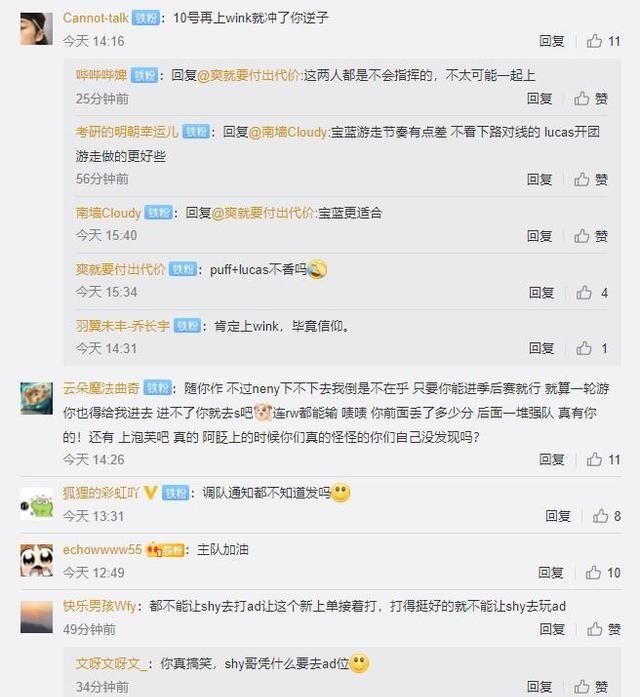Like echowwww55's 主队加油 comment
Viewport: 640px width, 697px height.
click(603, 573)
